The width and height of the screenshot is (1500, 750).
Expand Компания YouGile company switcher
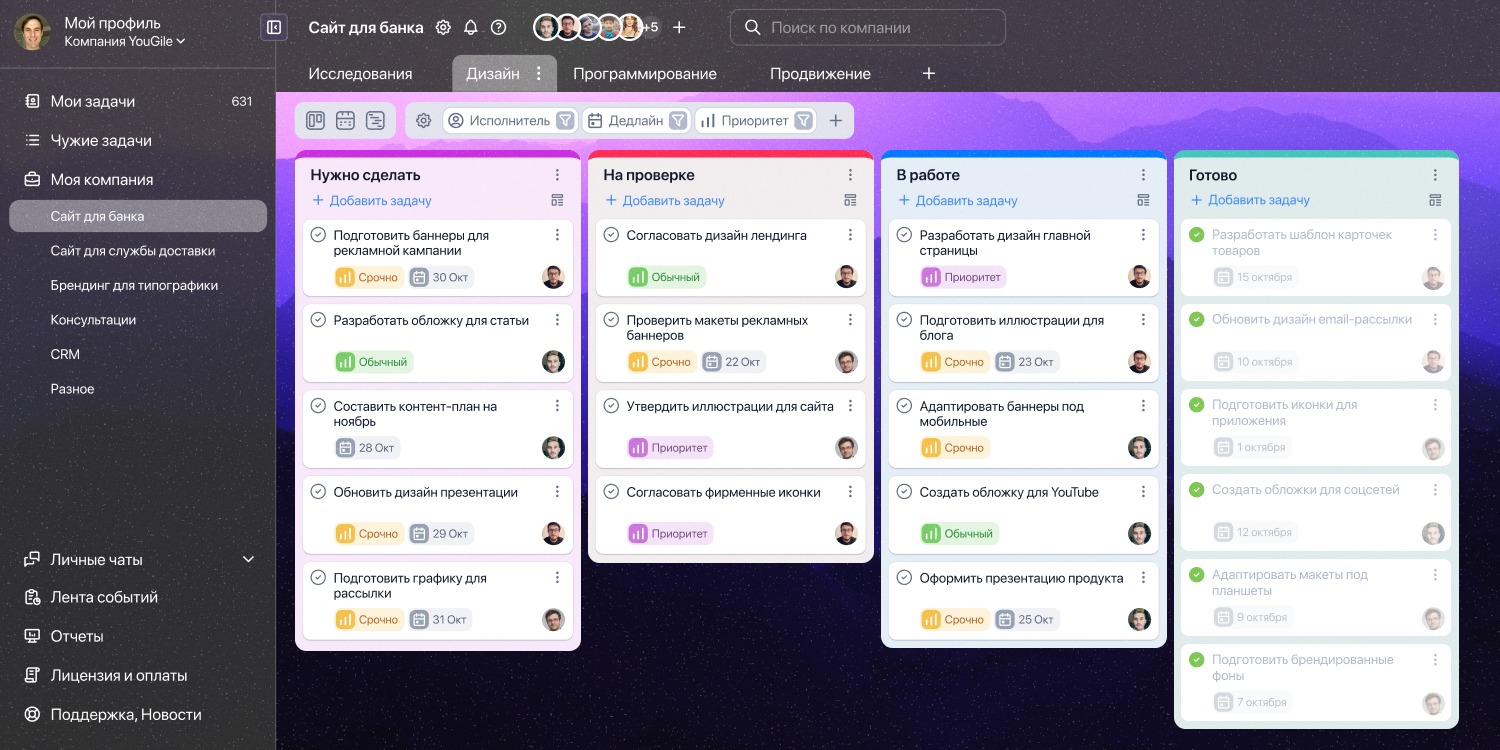(x=125, y=42)
